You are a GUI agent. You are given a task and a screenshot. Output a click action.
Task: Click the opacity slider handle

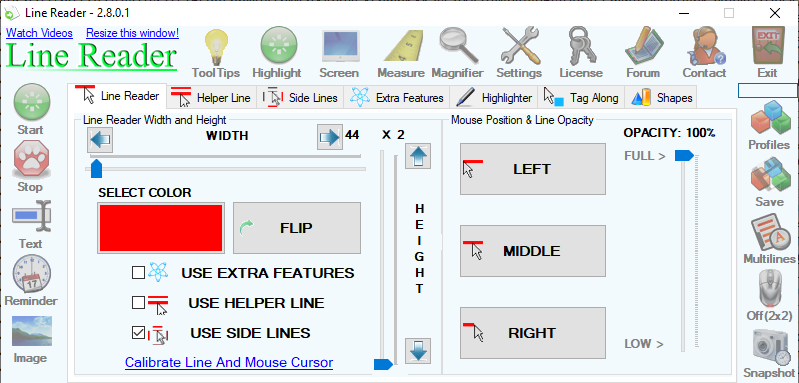(684, 156)
